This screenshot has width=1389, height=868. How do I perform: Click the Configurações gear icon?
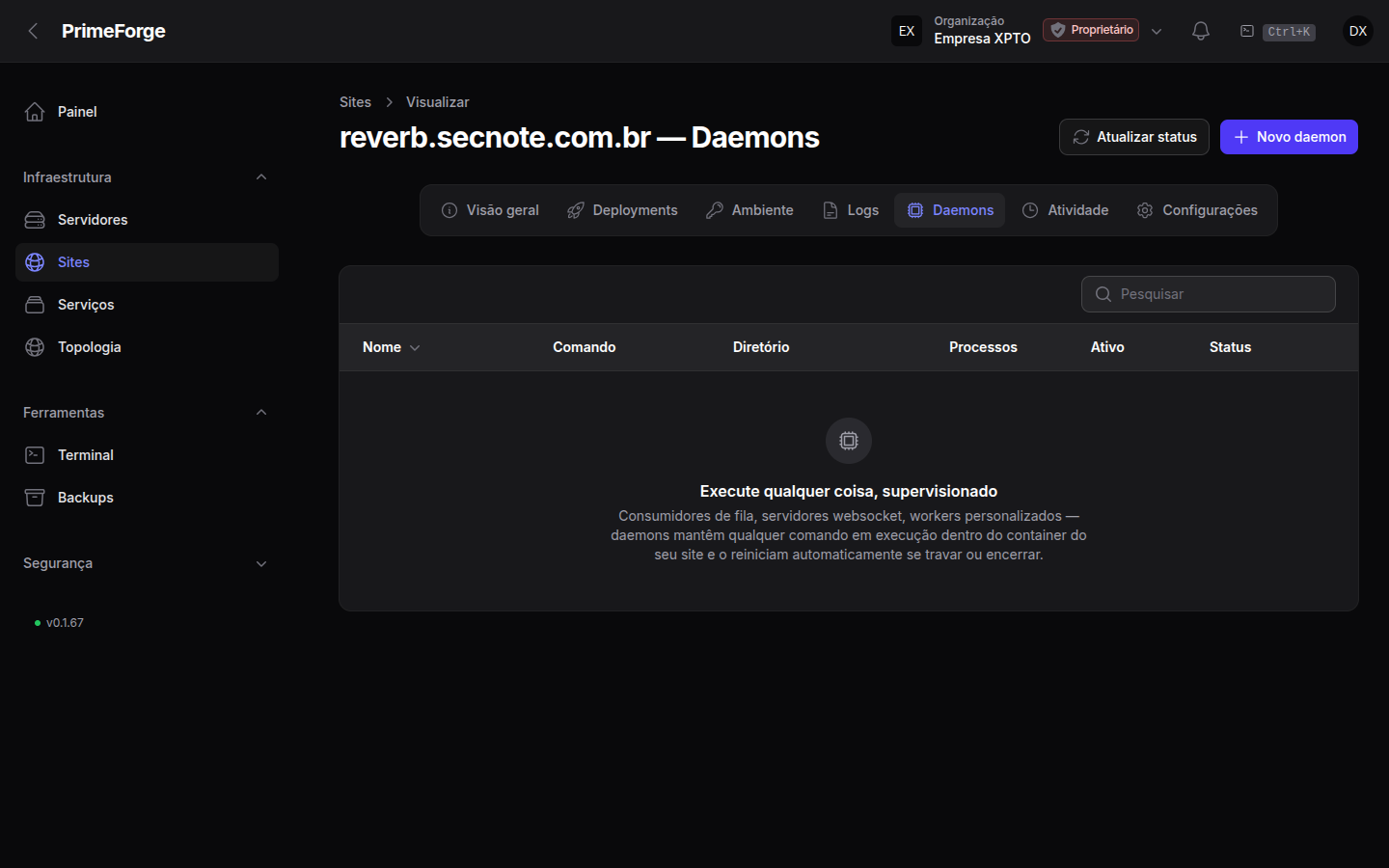coord(1145,210)
